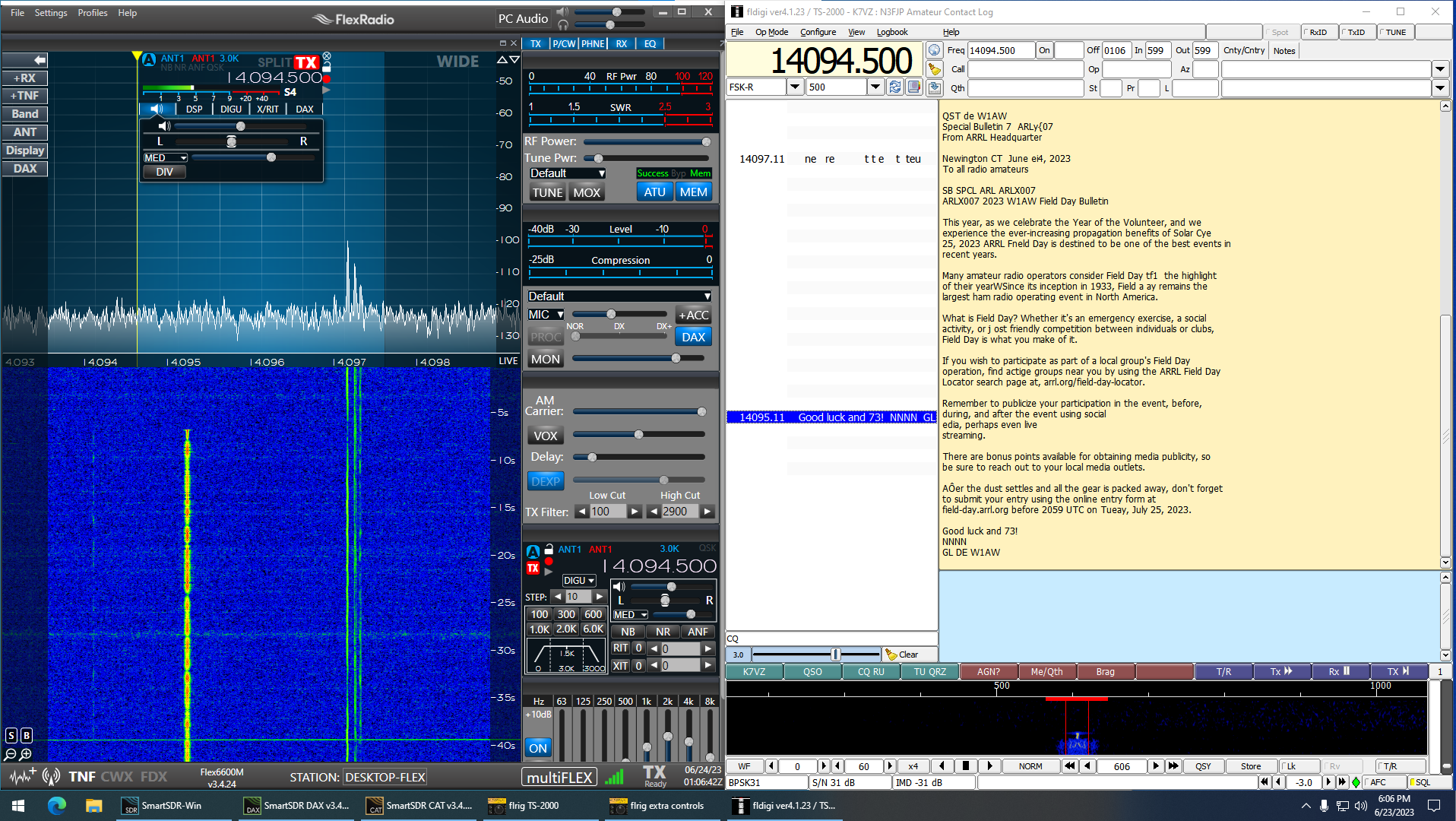
Task: Collapse the SmartSDR left panel arrow
Action: click(25, 60)
